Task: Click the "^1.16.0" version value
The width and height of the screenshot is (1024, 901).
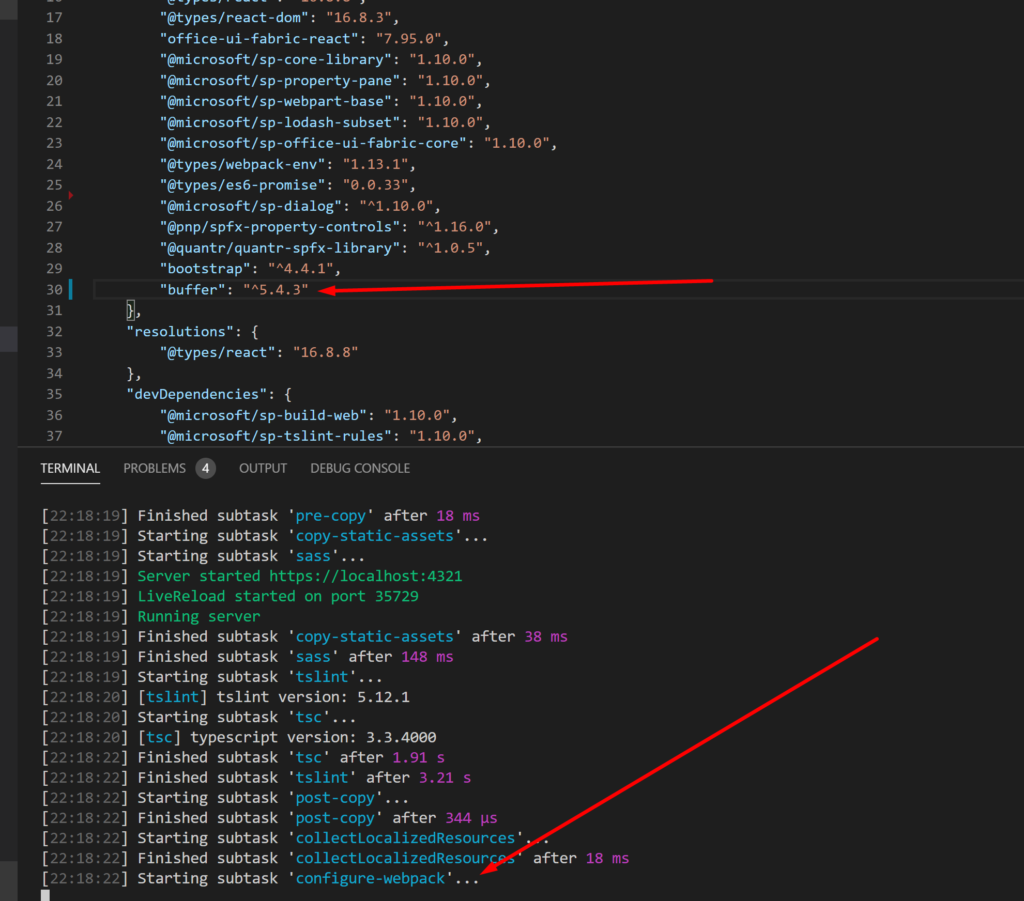Action: 454,227
